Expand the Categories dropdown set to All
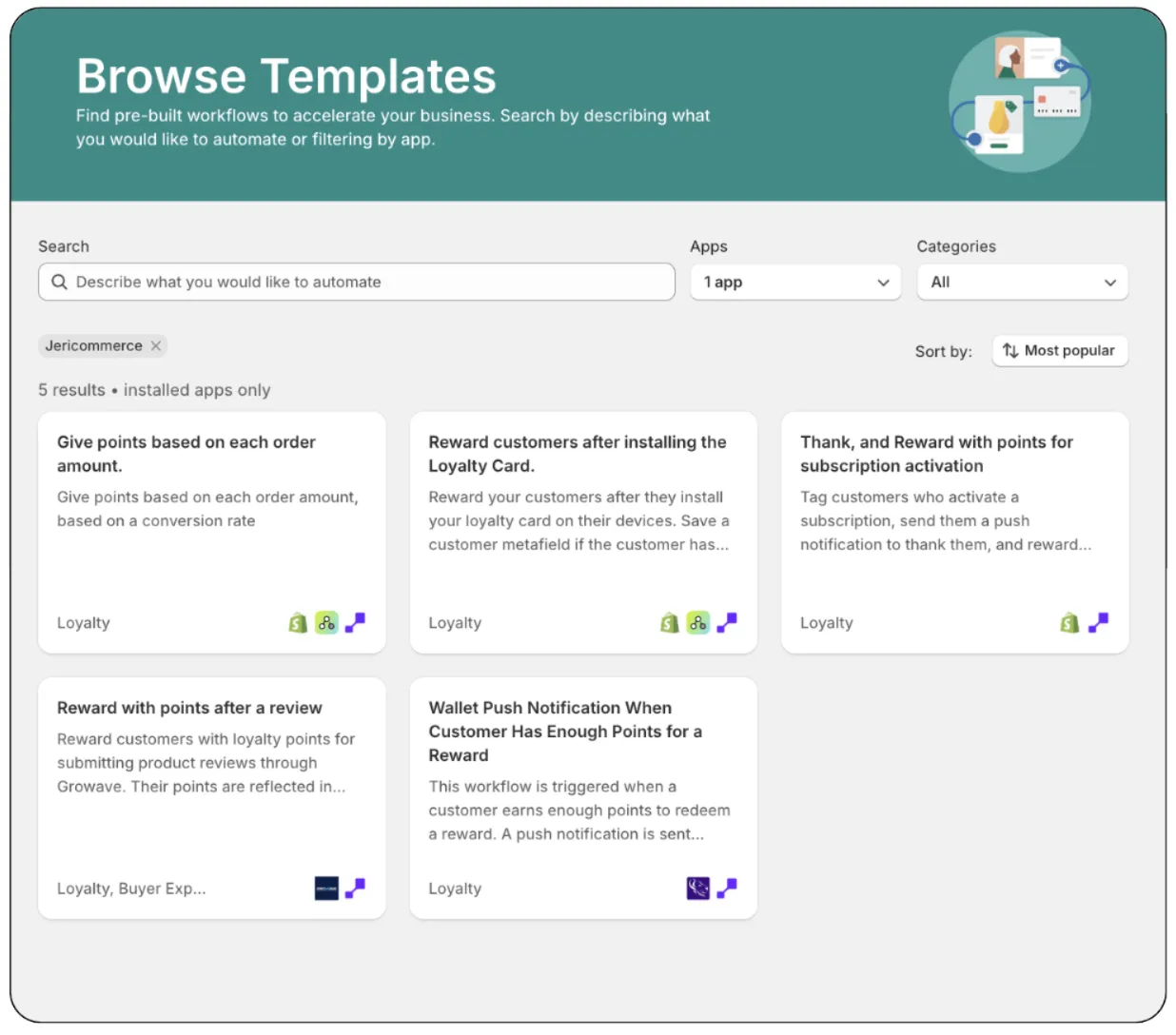The height and width of the screenshot is (1035, 1176). pos(1022,283)
